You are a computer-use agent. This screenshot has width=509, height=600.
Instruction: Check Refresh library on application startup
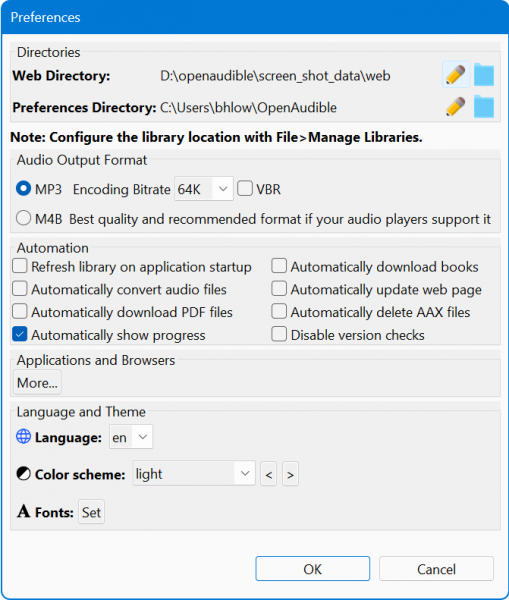pyautogui.click(x=20, y=266)
